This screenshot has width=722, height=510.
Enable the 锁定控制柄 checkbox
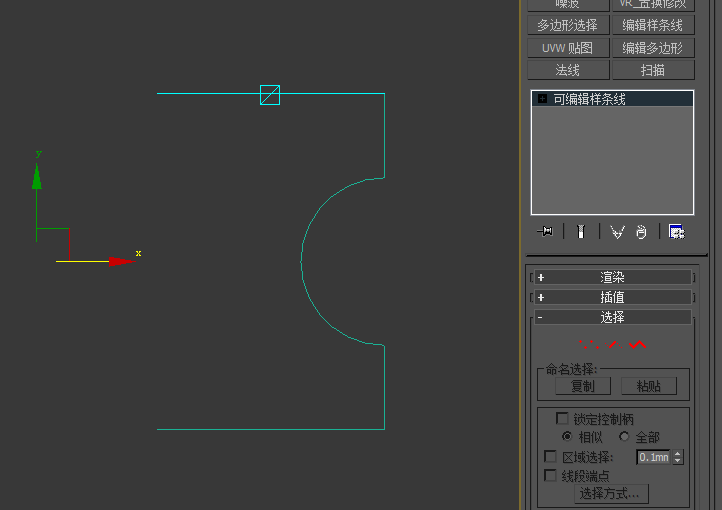pyautogui.click(x=562, y=418)
